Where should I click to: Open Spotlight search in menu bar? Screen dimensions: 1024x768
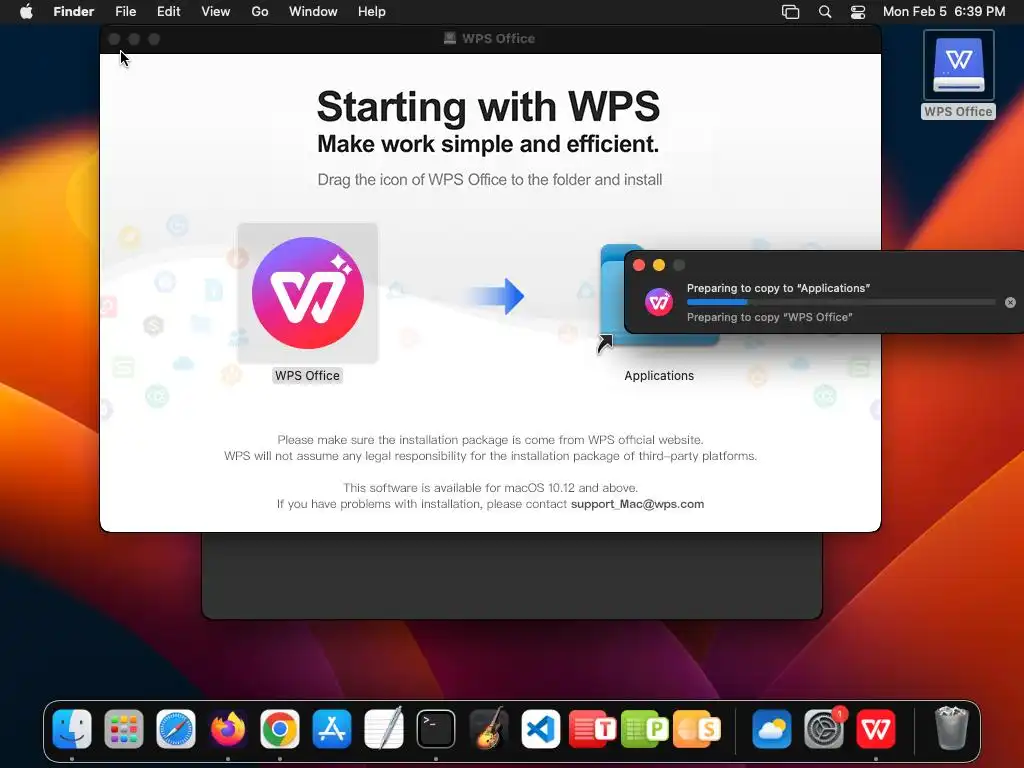825,12
